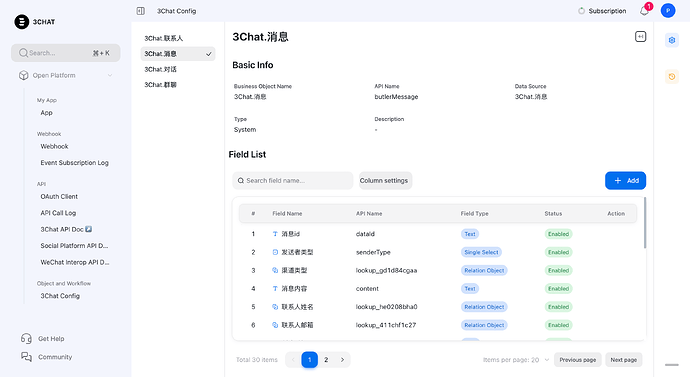The height and width of the screenshot is (377, 690).
Task: Click the butlerMessage API Name value
Action: tap(396, 97)
